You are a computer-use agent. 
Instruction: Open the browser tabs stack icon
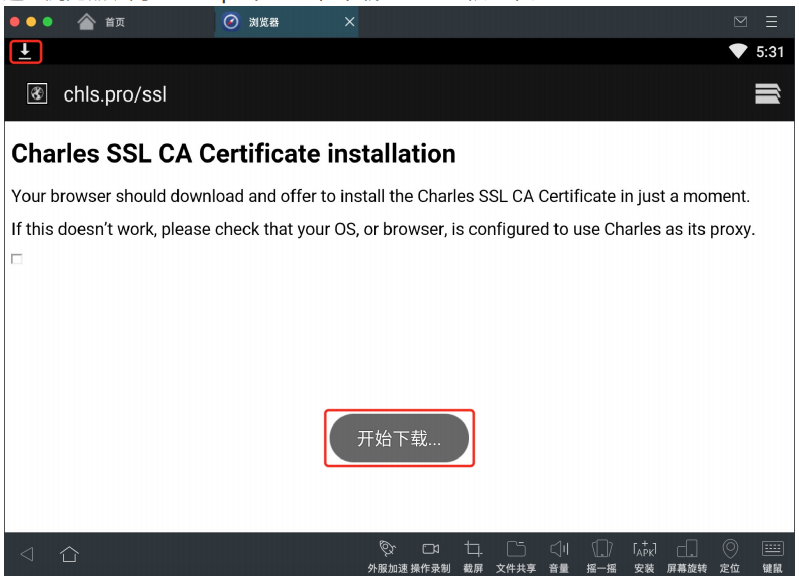(767, 94)
